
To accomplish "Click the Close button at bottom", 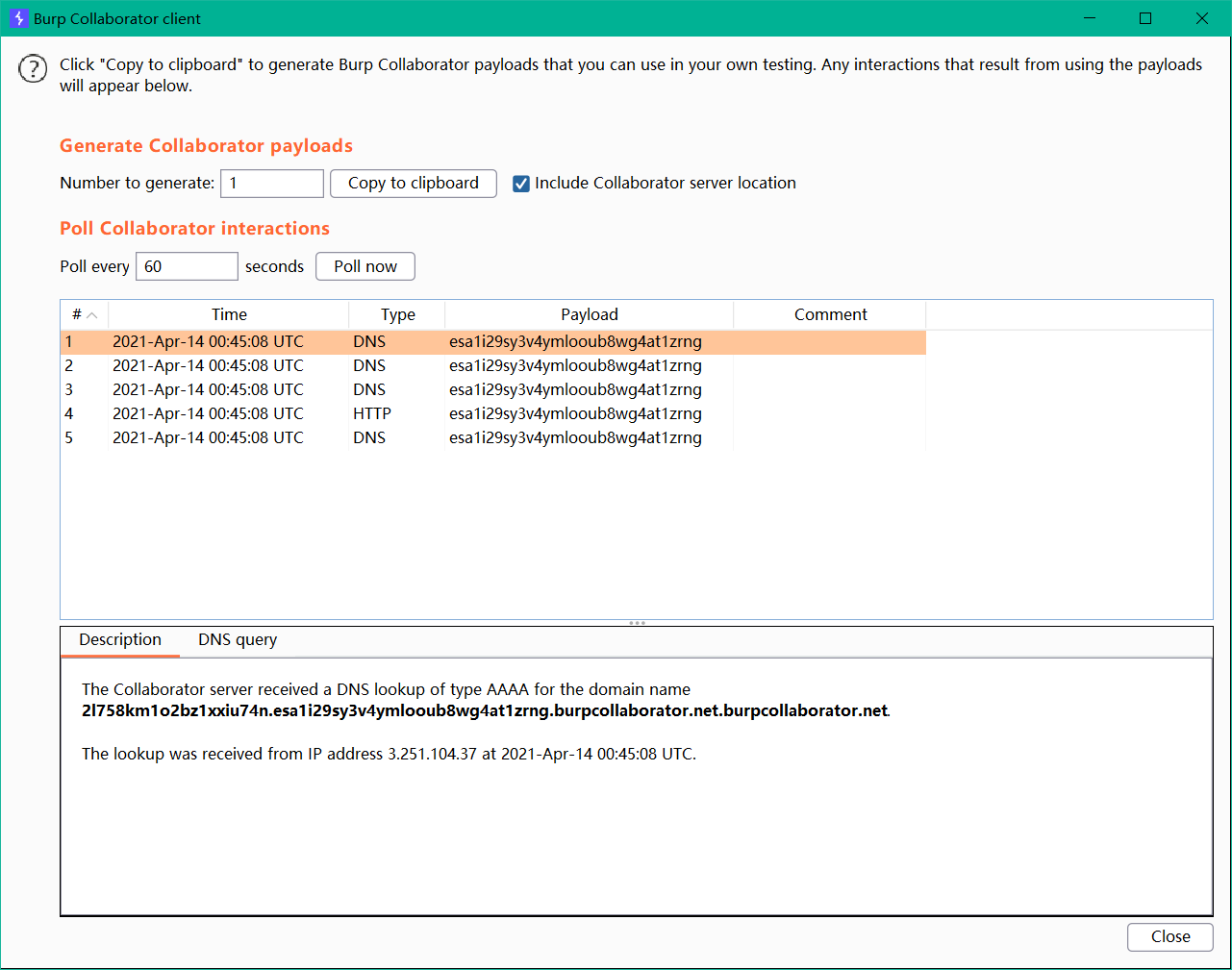I will pos(1170,936).
